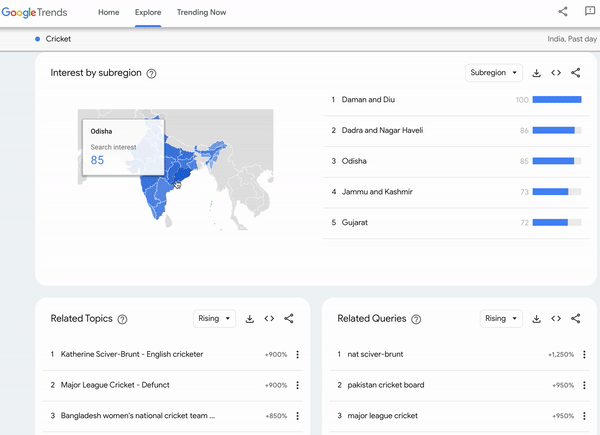Open more options for pakistan cricket board
600x435 pixels.
coord(584,385)
